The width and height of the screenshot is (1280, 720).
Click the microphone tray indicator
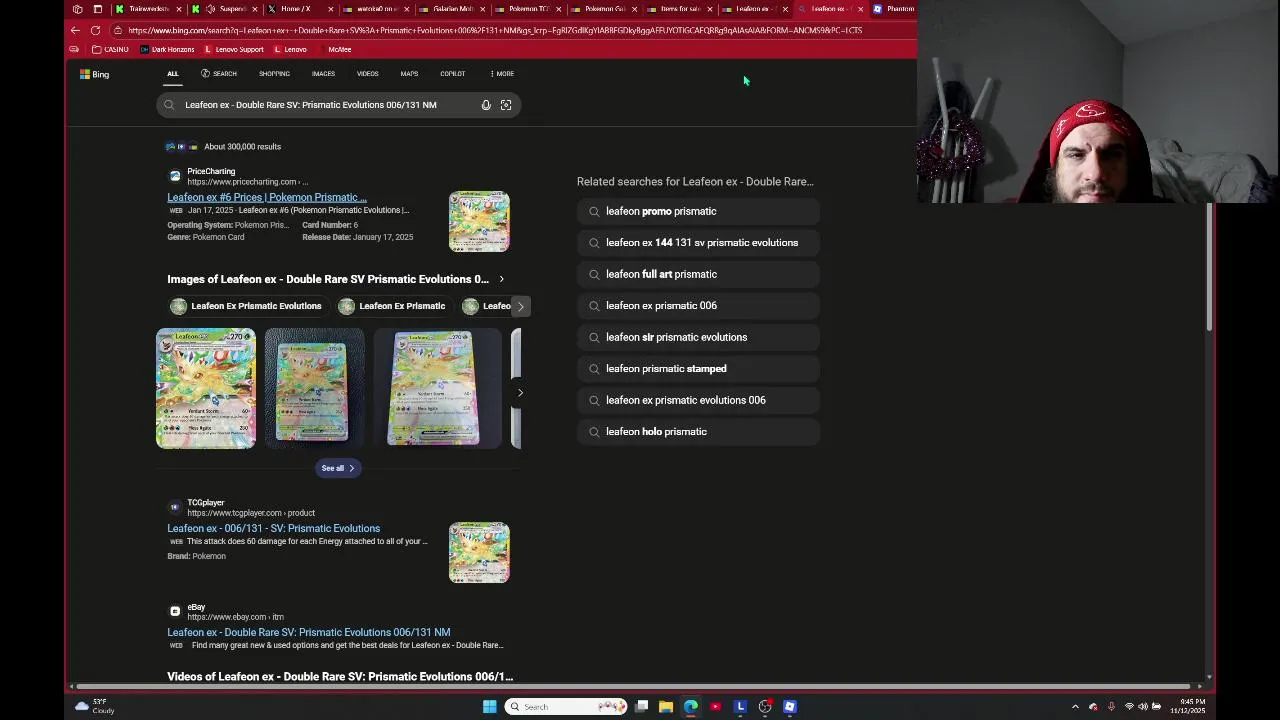pos(1111,707)
